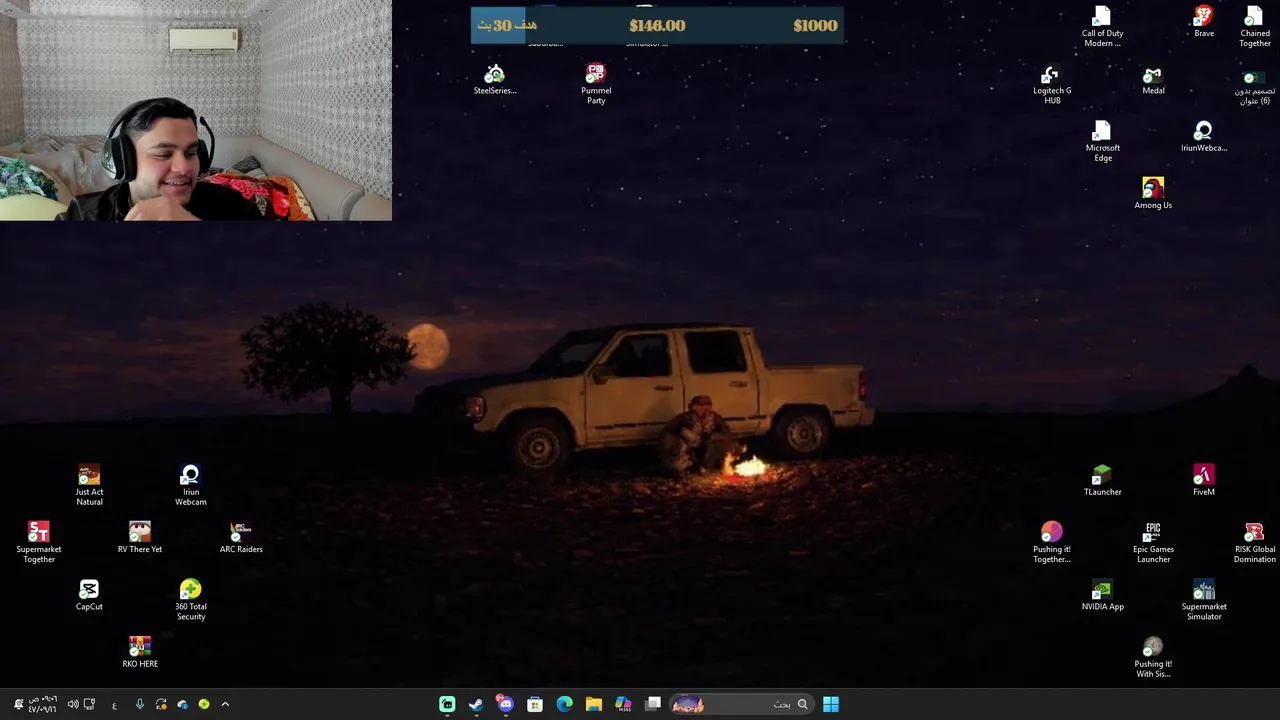
Task: Expand the hidden system tray icons chevron
Action: [225, 704]
